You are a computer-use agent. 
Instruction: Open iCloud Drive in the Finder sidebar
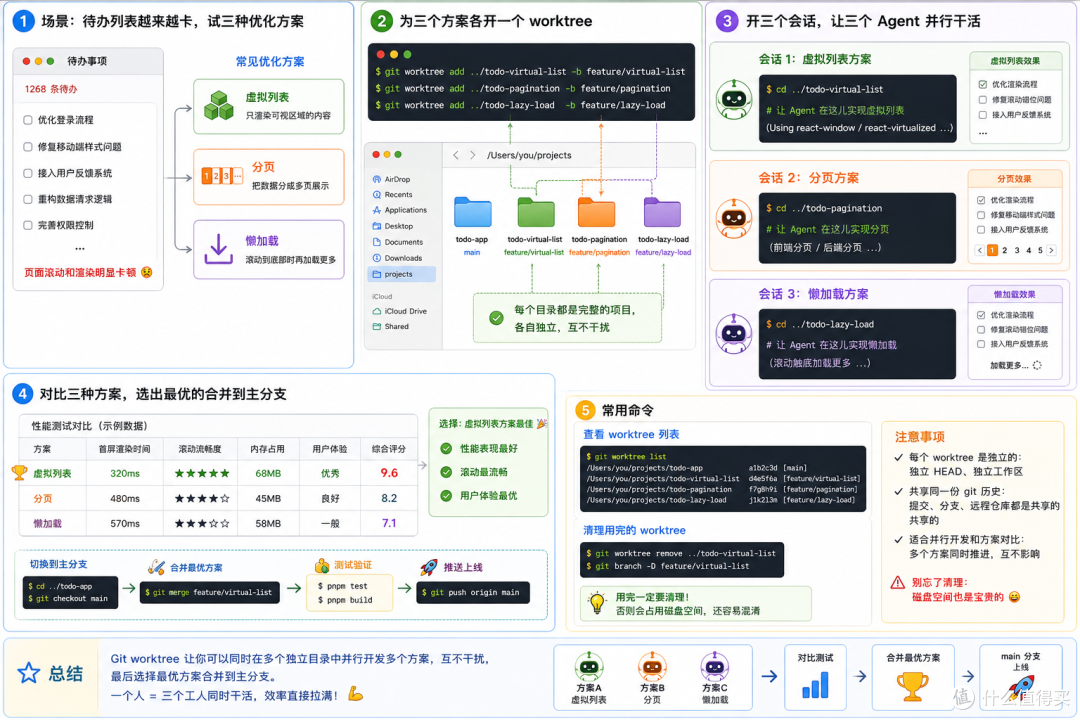[x=399, y=311]
